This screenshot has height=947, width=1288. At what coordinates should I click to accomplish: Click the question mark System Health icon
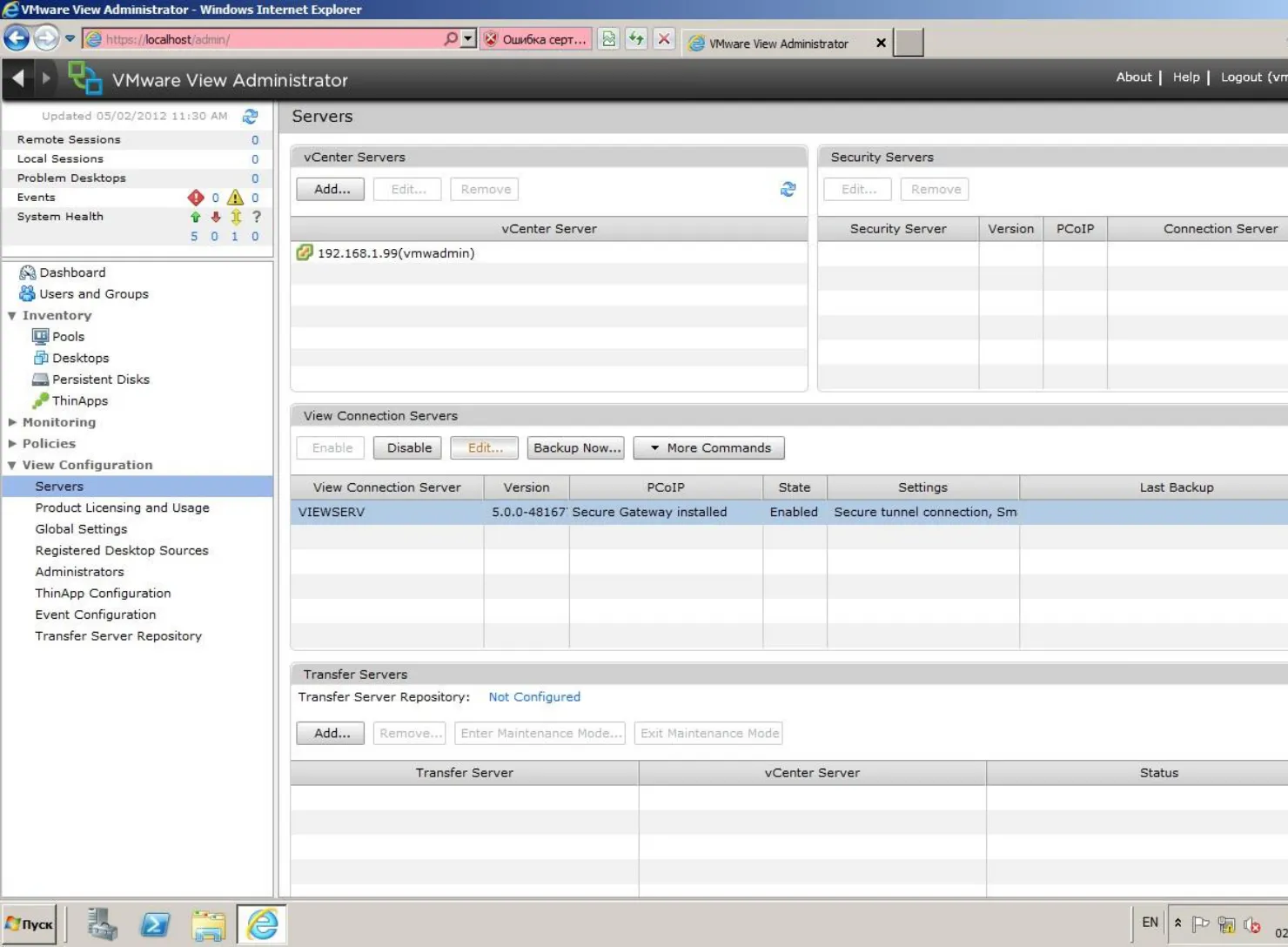(x=256, y=217)
